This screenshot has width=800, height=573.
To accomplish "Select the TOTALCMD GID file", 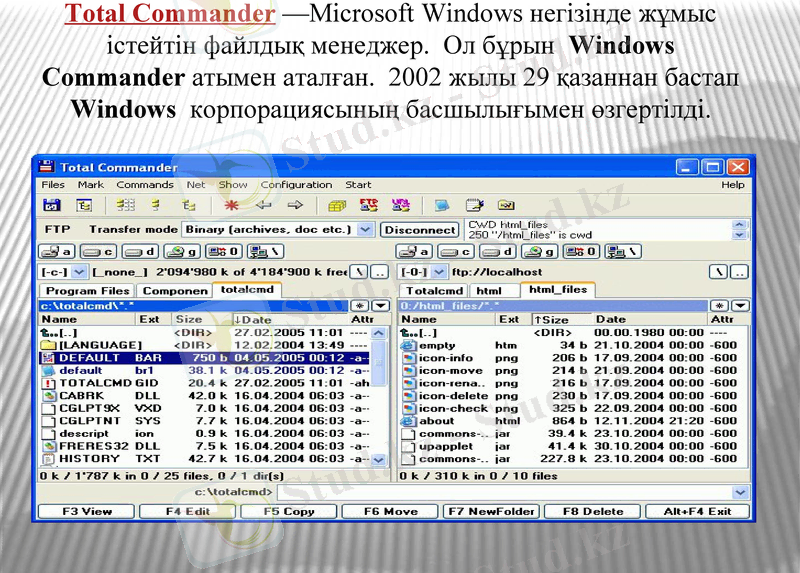I will (96, 383).
